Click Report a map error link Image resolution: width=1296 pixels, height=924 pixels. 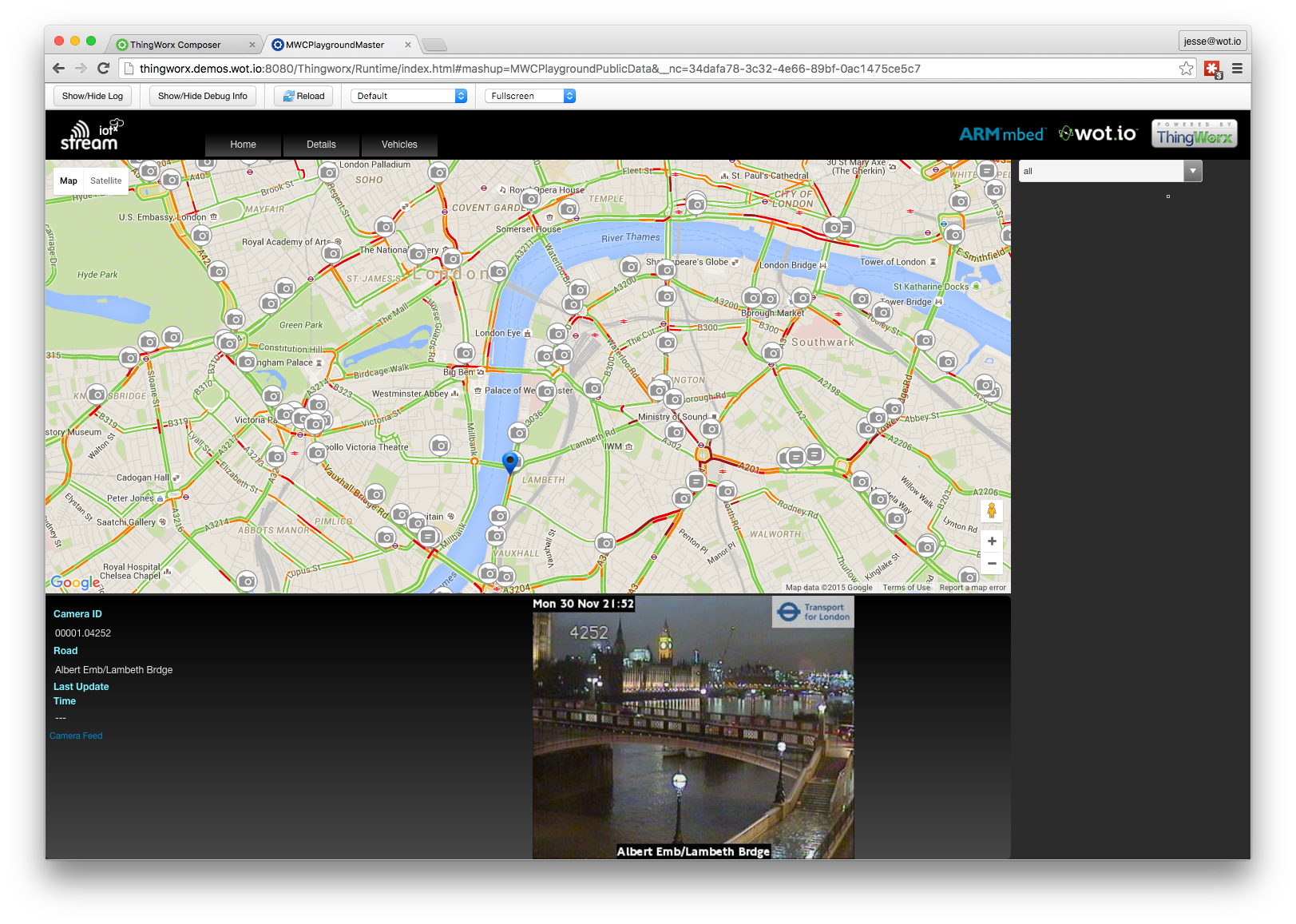pyautogui.click(x=973, y=588)
